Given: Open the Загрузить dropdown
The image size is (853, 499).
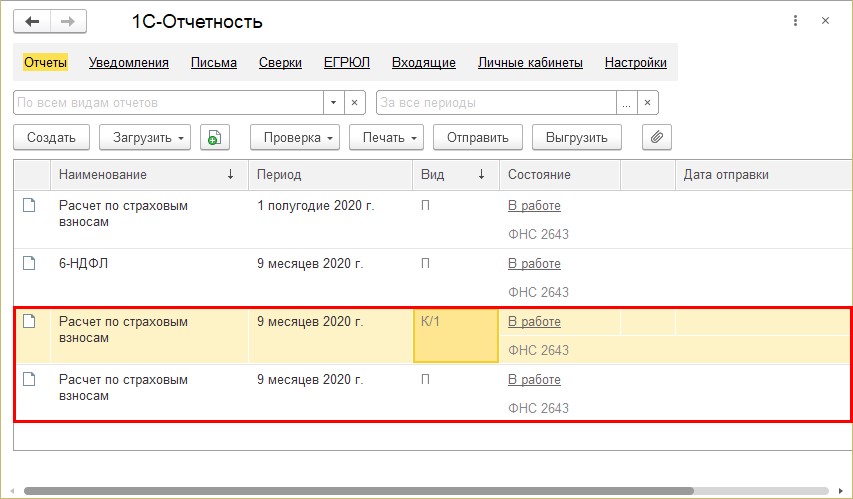Looking at the screenshot, I should pos(145,137).
